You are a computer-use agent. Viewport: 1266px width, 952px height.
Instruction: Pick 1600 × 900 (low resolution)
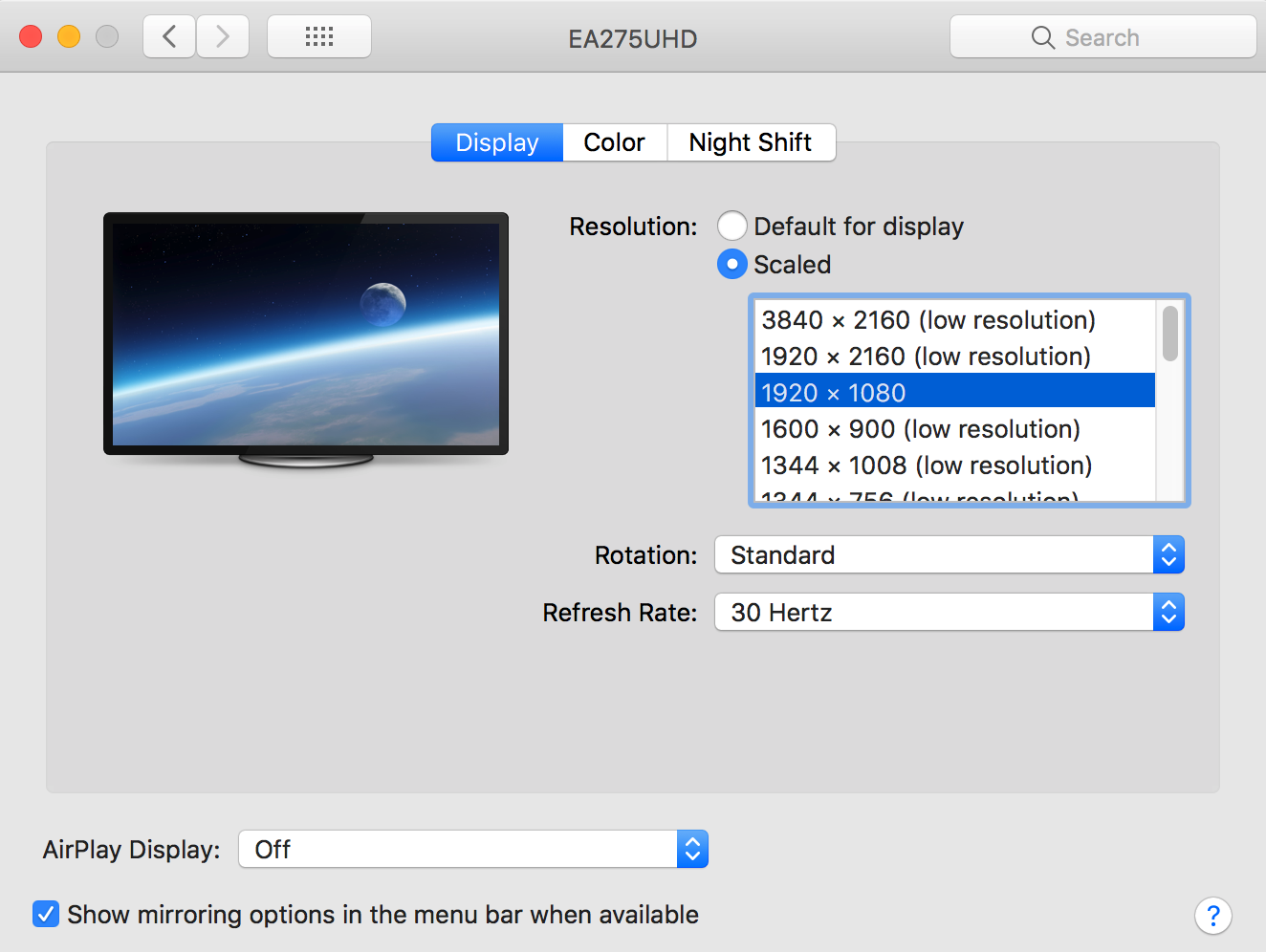pyautogui.click(x=955, y=428)
